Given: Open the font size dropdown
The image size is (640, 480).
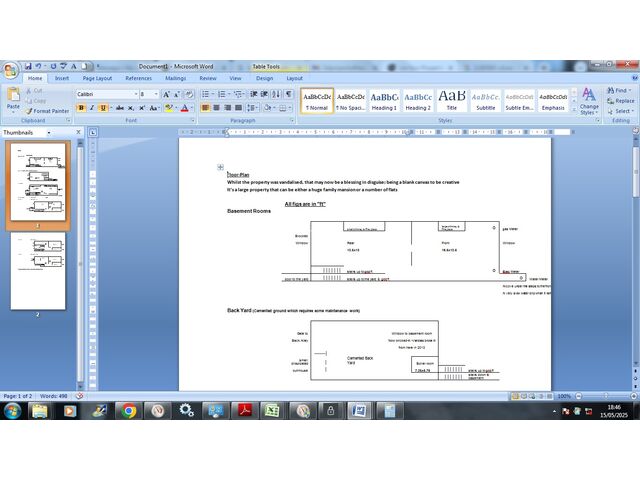Looking at the screenshot, I should [155, 94].
